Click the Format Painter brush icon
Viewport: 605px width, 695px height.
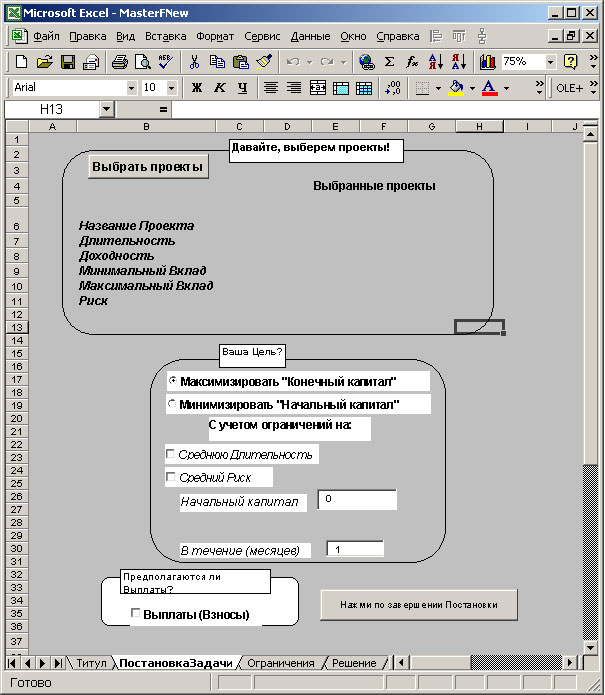coord(264,62)
